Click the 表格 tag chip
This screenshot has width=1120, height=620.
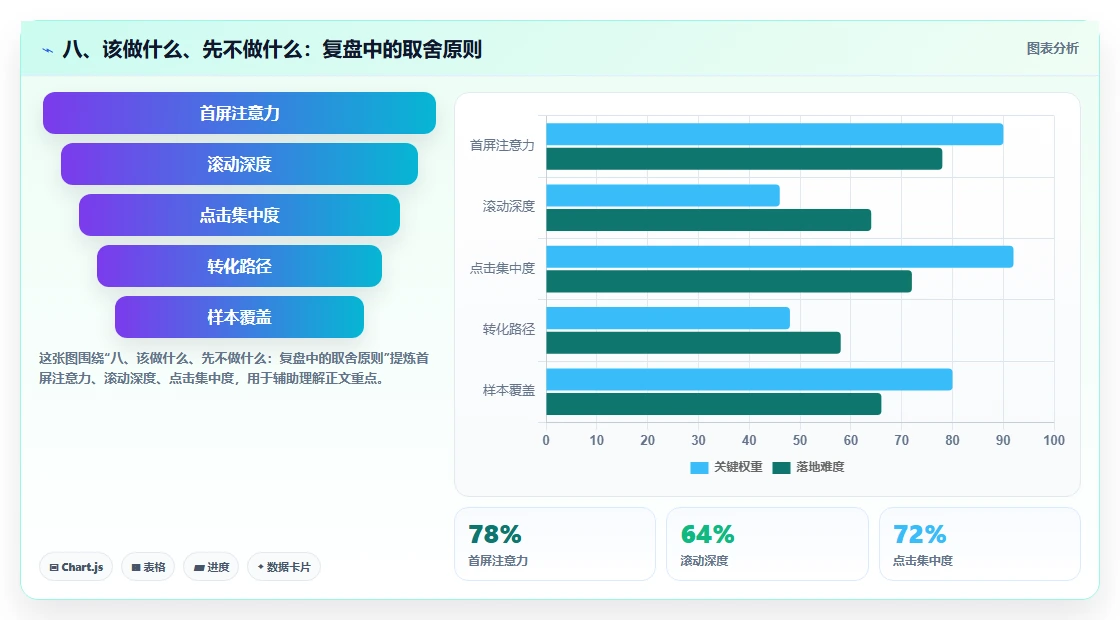click(148, 567)
